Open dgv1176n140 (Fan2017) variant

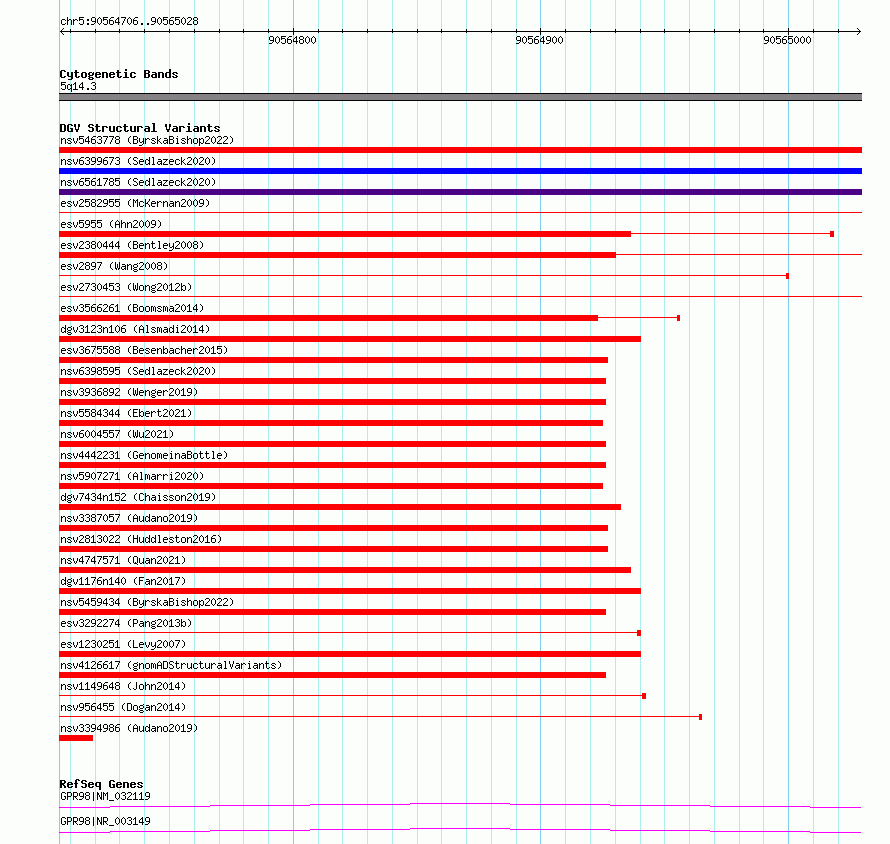pos(123,581)
